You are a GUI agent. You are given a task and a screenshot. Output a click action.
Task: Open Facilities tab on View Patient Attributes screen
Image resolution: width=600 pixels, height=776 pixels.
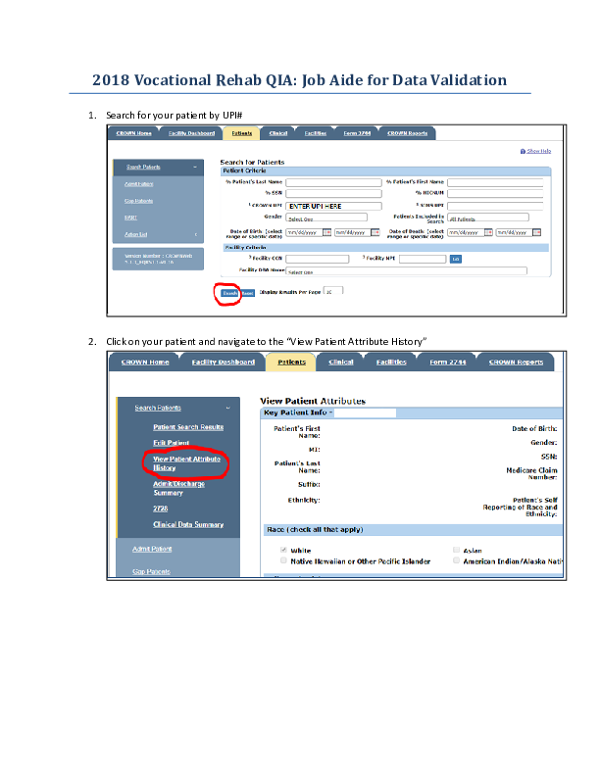tap(391, 362)
